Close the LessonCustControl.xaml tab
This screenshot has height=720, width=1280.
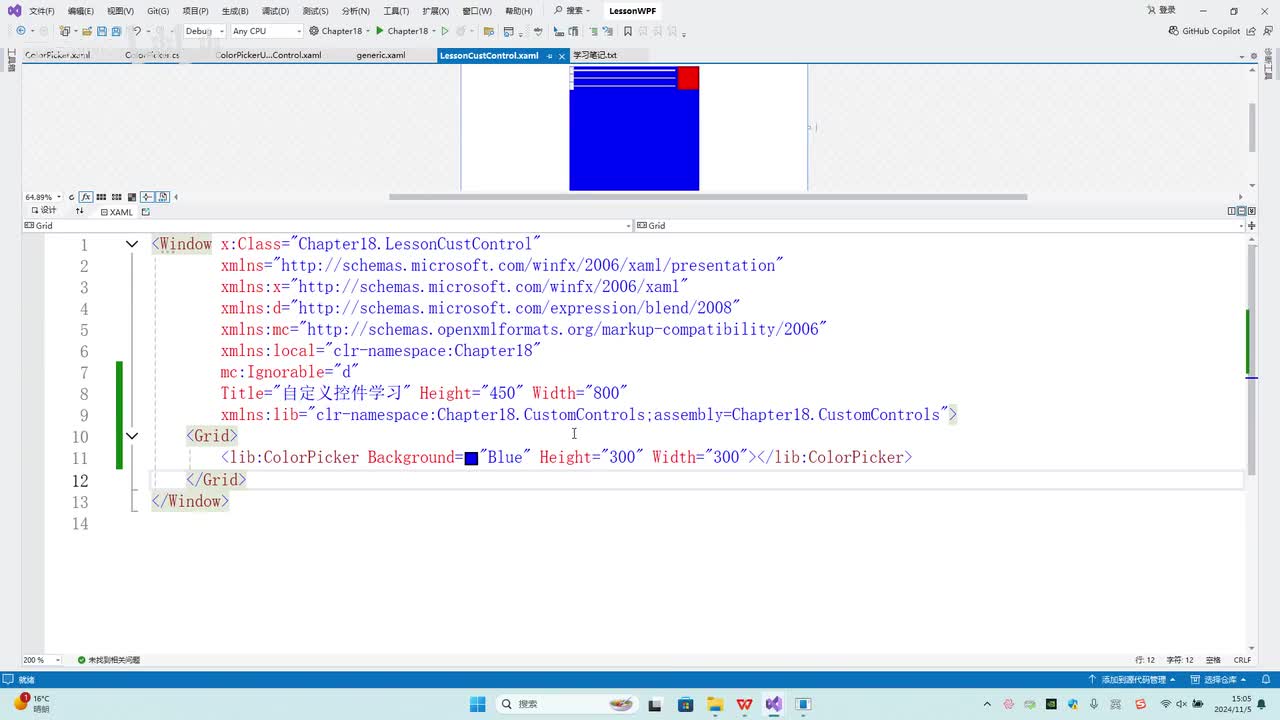[x=562, y=56]
